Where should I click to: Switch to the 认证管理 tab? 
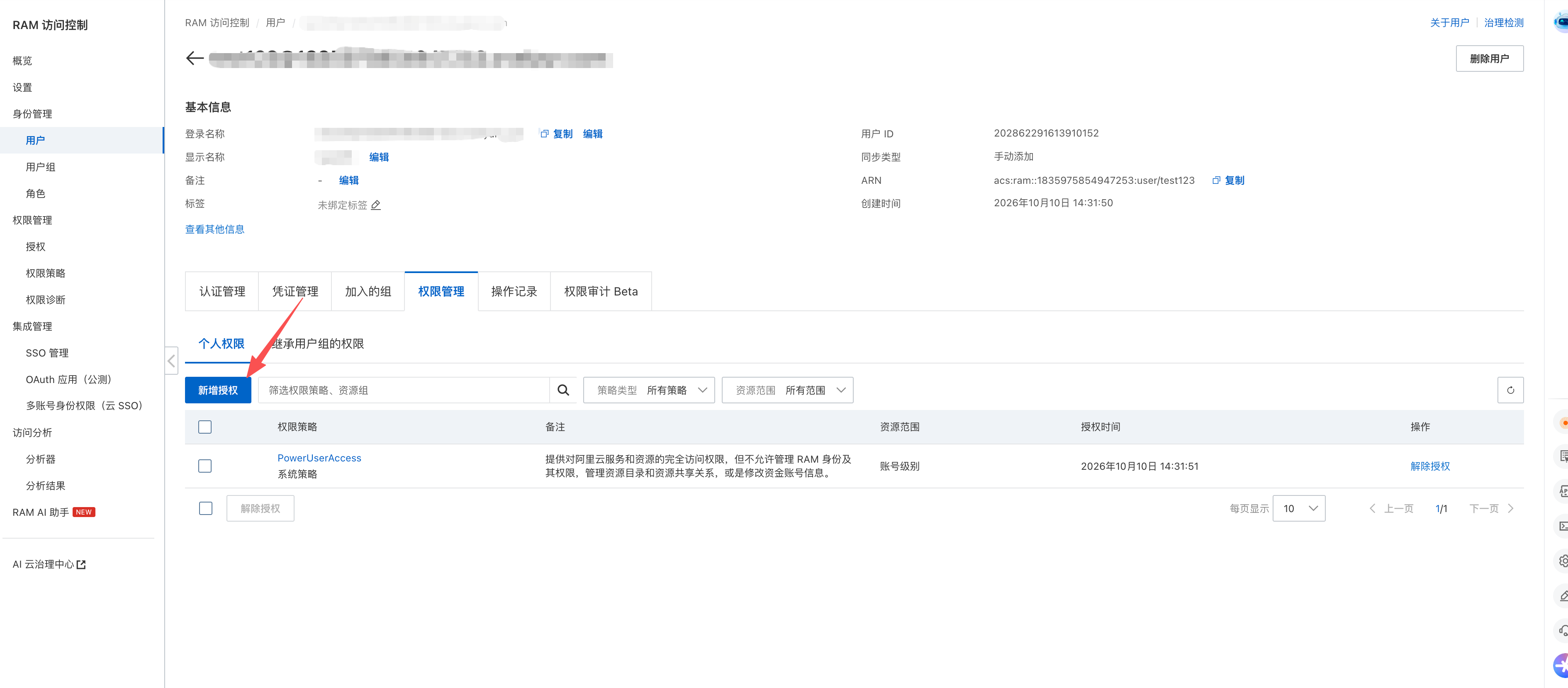click(x=222, y=292)
